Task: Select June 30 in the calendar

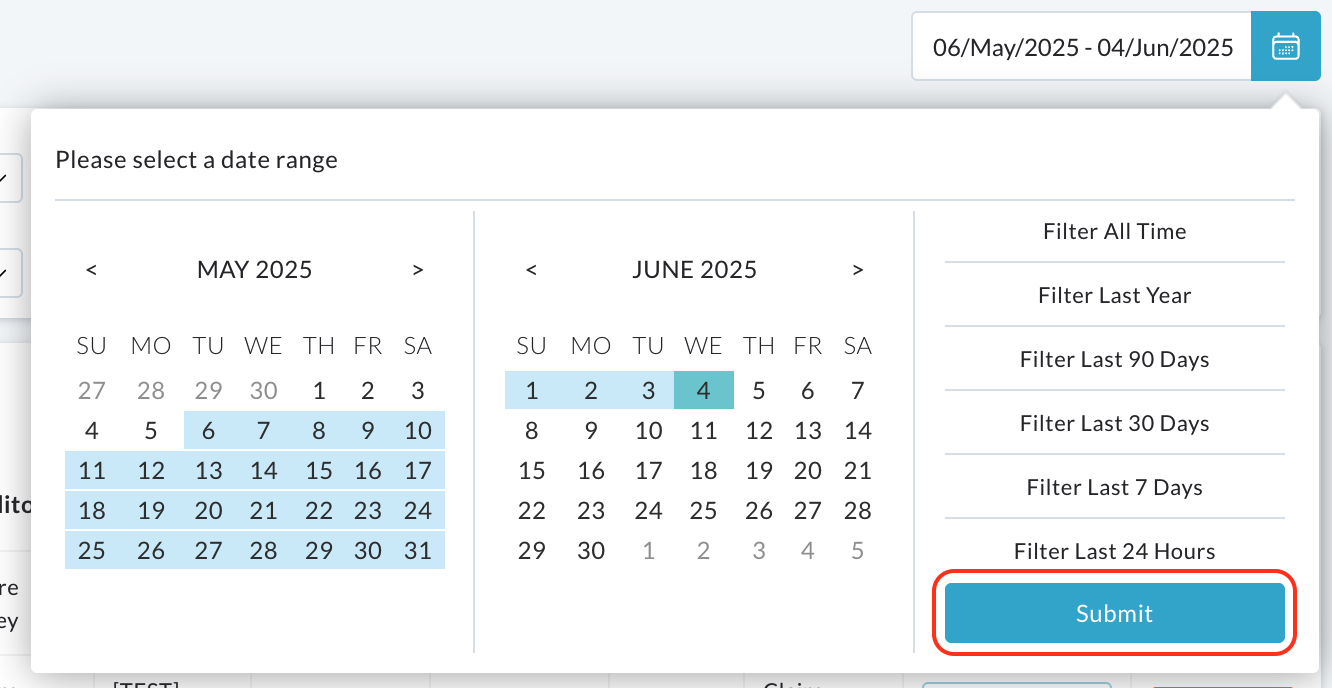Action: pyautogui.click(x=591, y=551)
